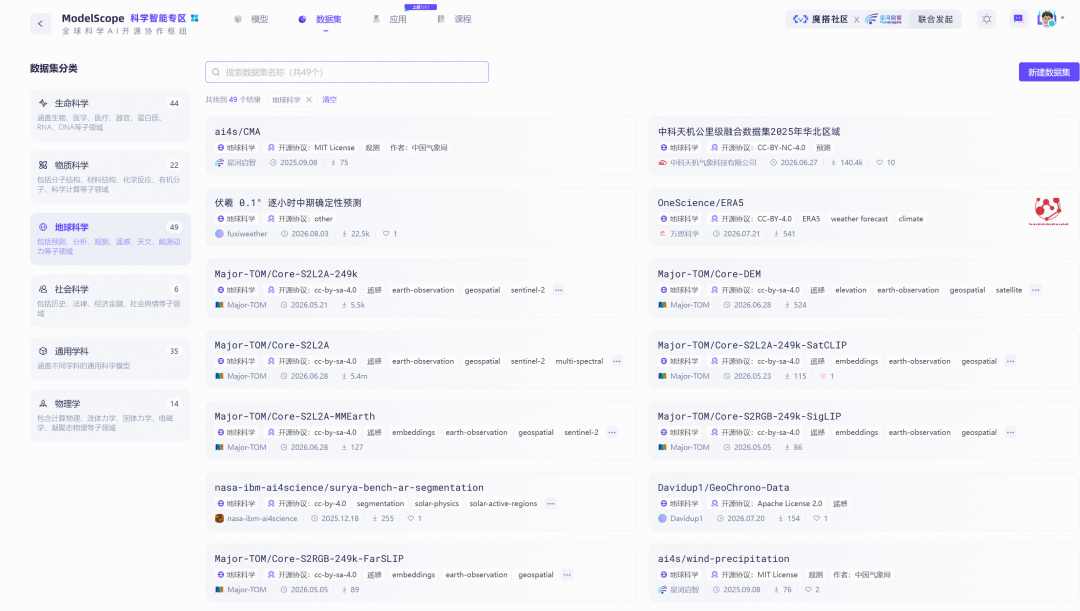Select the 地球科学 category
This screenshot has width=1080, height=611.
coord(110,239)
